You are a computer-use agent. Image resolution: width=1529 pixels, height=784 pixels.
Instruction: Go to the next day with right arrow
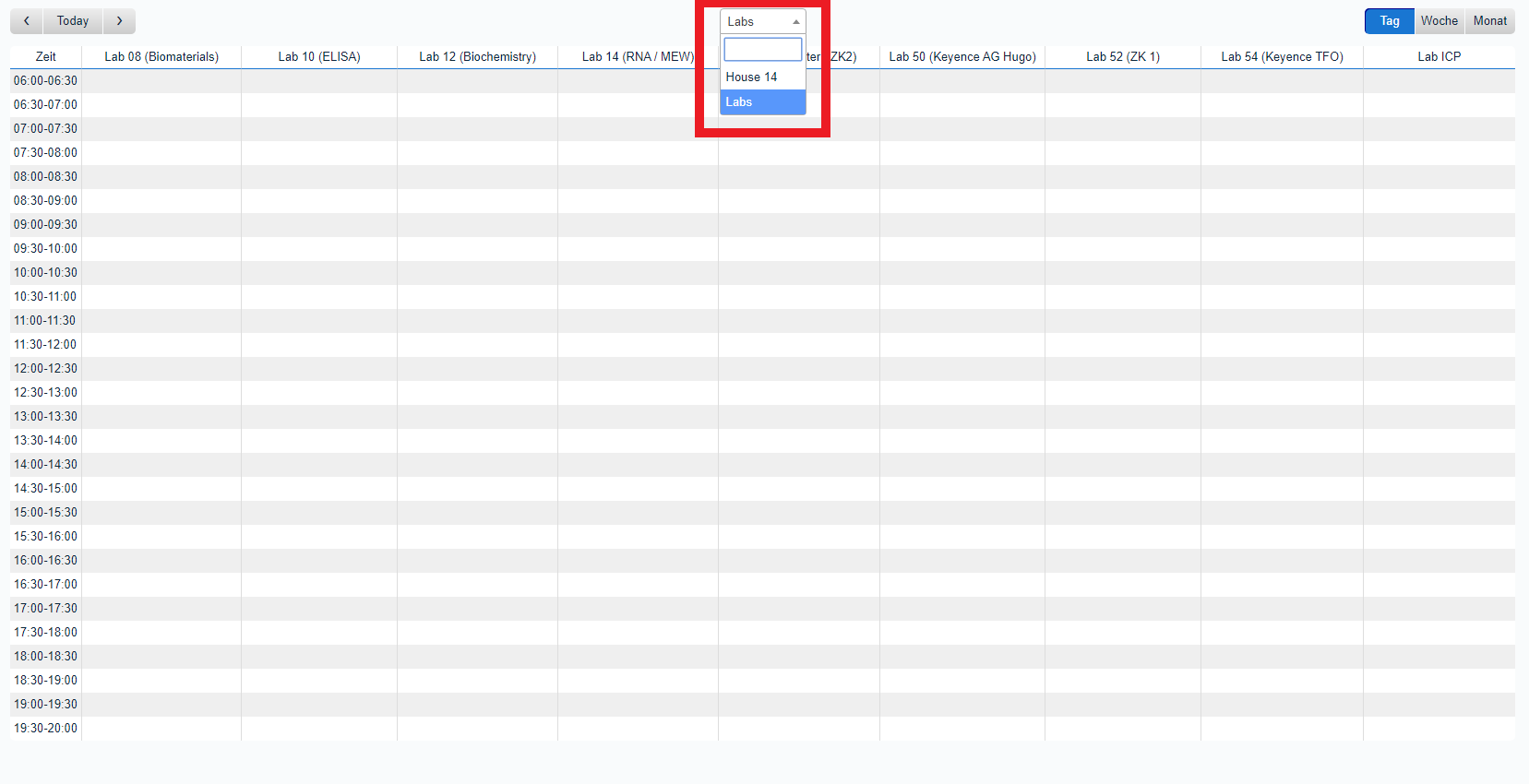(x=119, y=21)
